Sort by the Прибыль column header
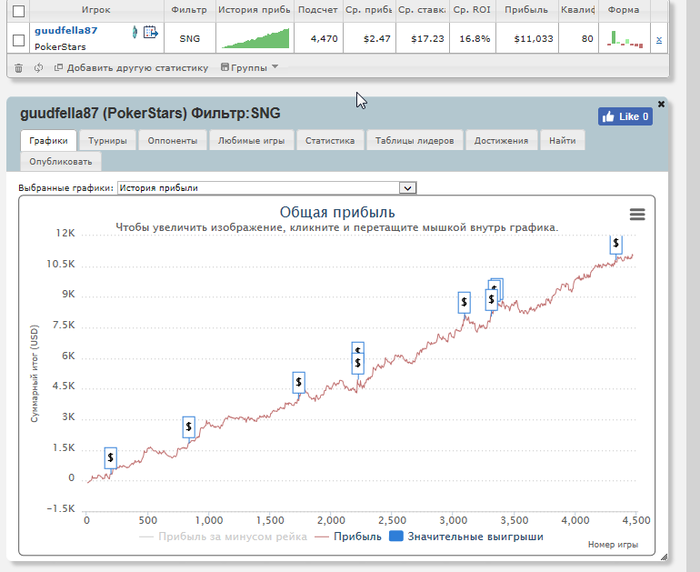 [x=526, y=10]
